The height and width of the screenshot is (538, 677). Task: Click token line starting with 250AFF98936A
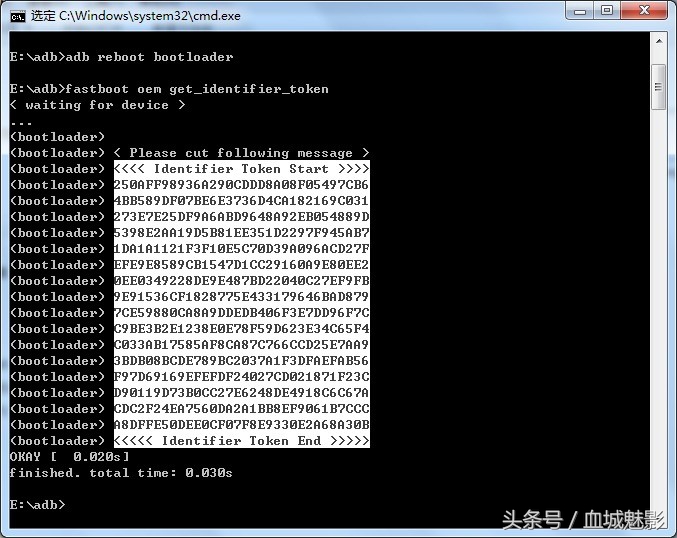click(x=242, y=185)
